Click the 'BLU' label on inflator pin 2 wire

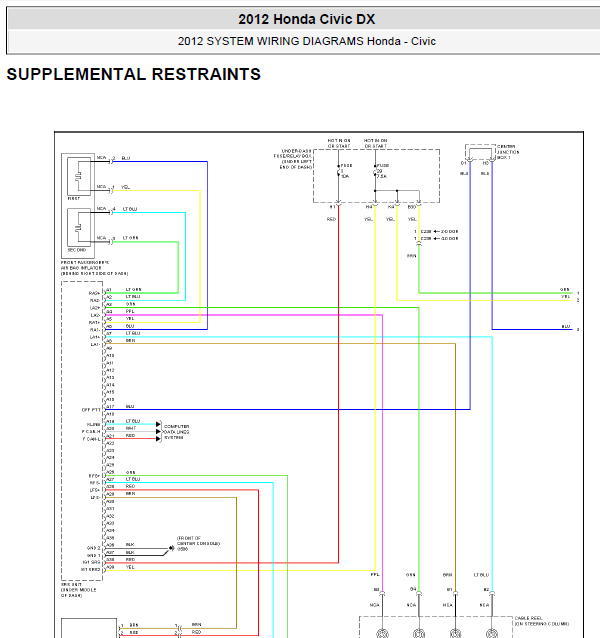(x=126, y=158)
